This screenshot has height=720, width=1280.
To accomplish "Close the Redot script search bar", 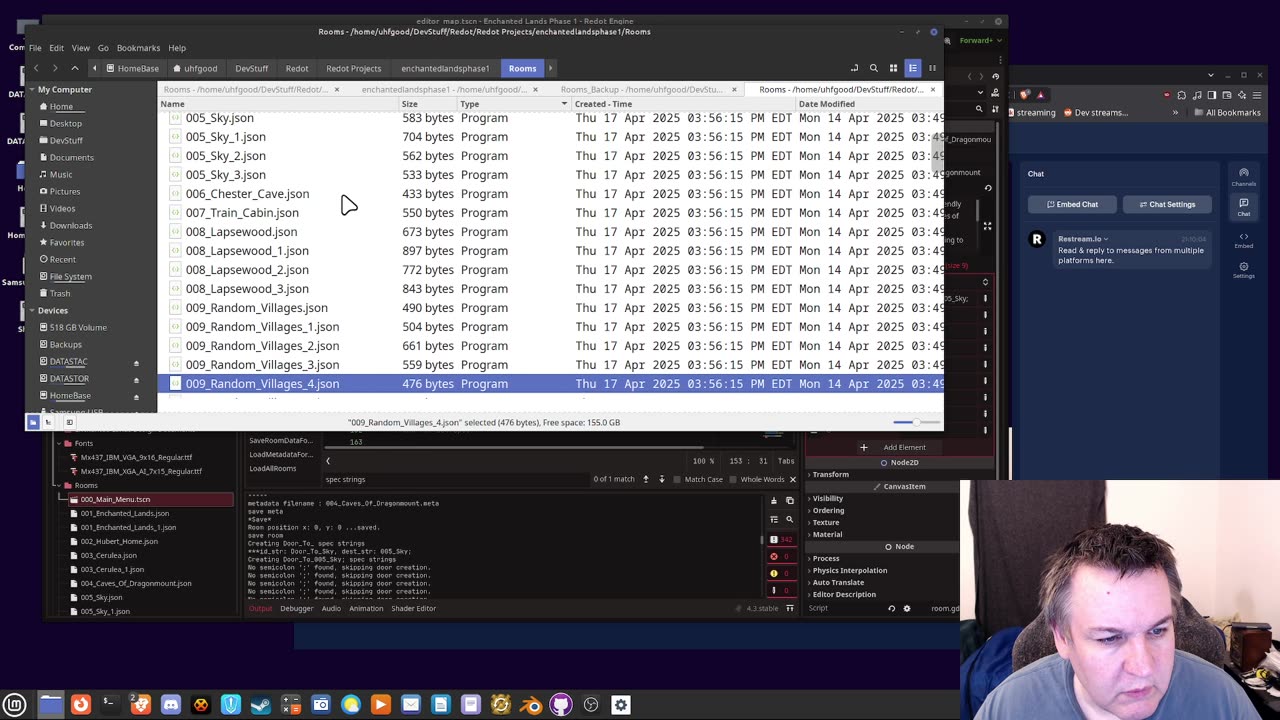I will 793,479.
